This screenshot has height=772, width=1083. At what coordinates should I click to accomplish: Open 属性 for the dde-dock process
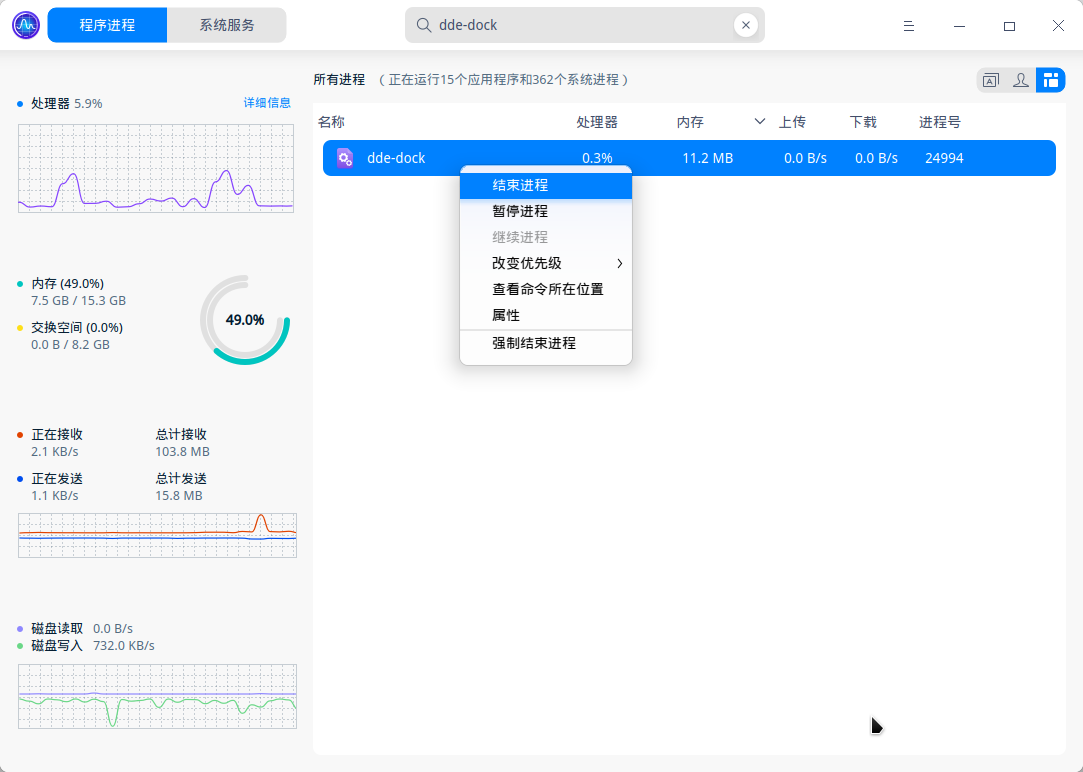pos(545,314)
